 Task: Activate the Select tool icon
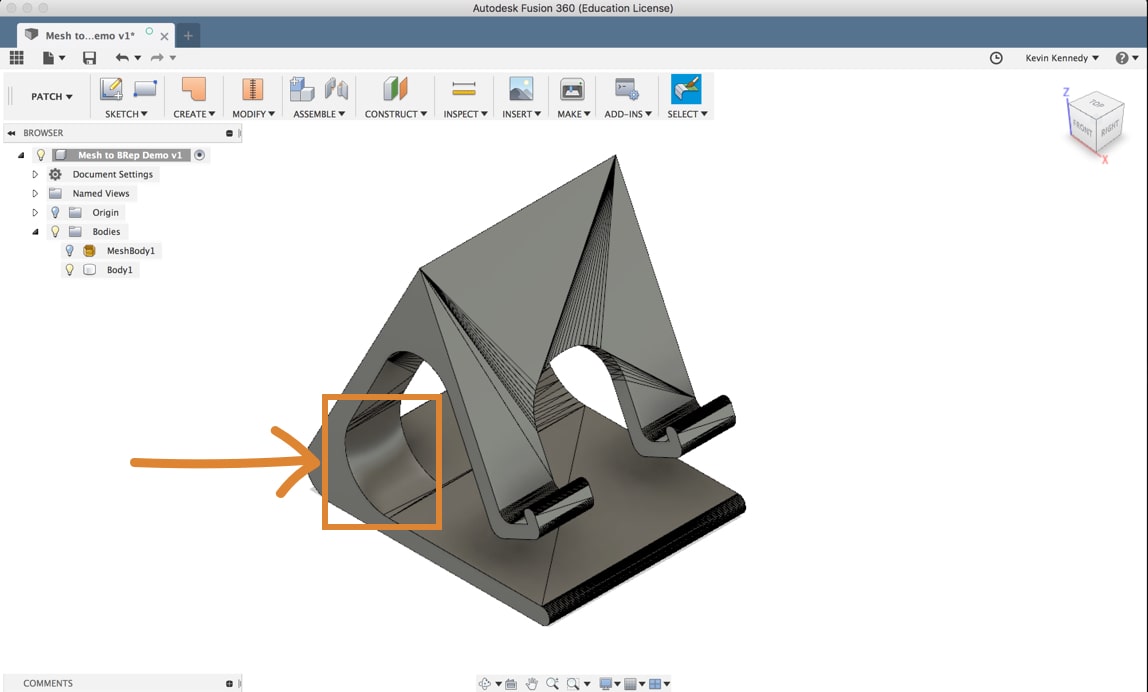(x=686, y=89)
